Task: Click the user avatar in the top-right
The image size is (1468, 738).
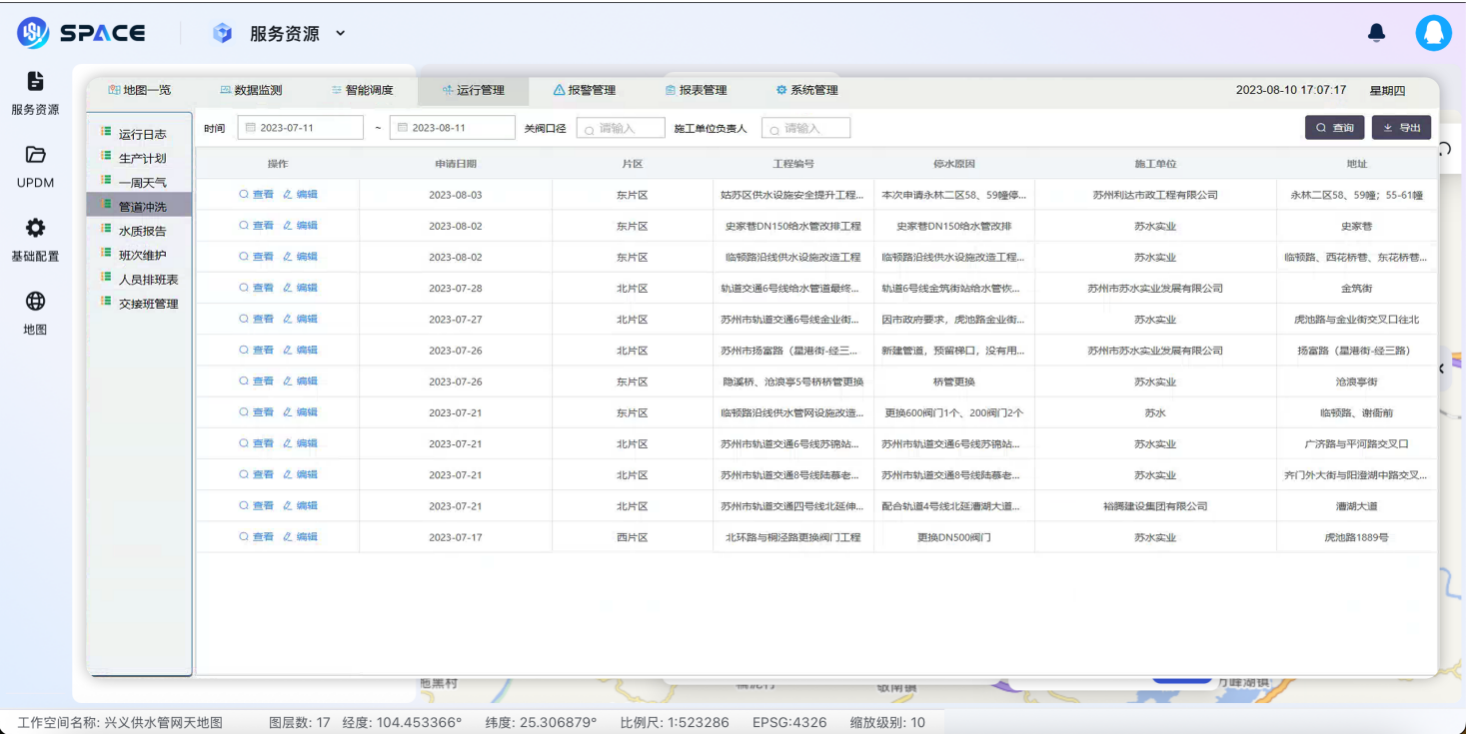Action: pos(1433,32)
